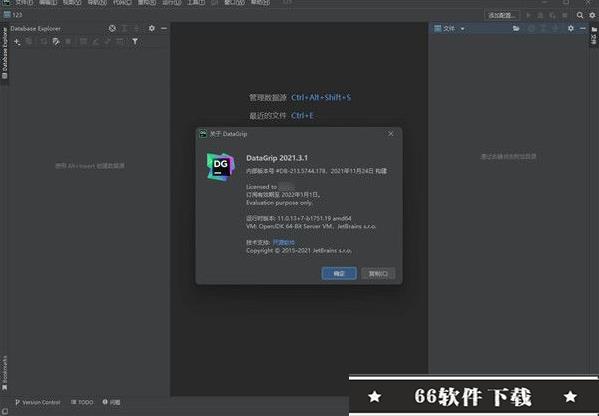Click the runtime version 11.0.13 line

(x=299, y=219)
